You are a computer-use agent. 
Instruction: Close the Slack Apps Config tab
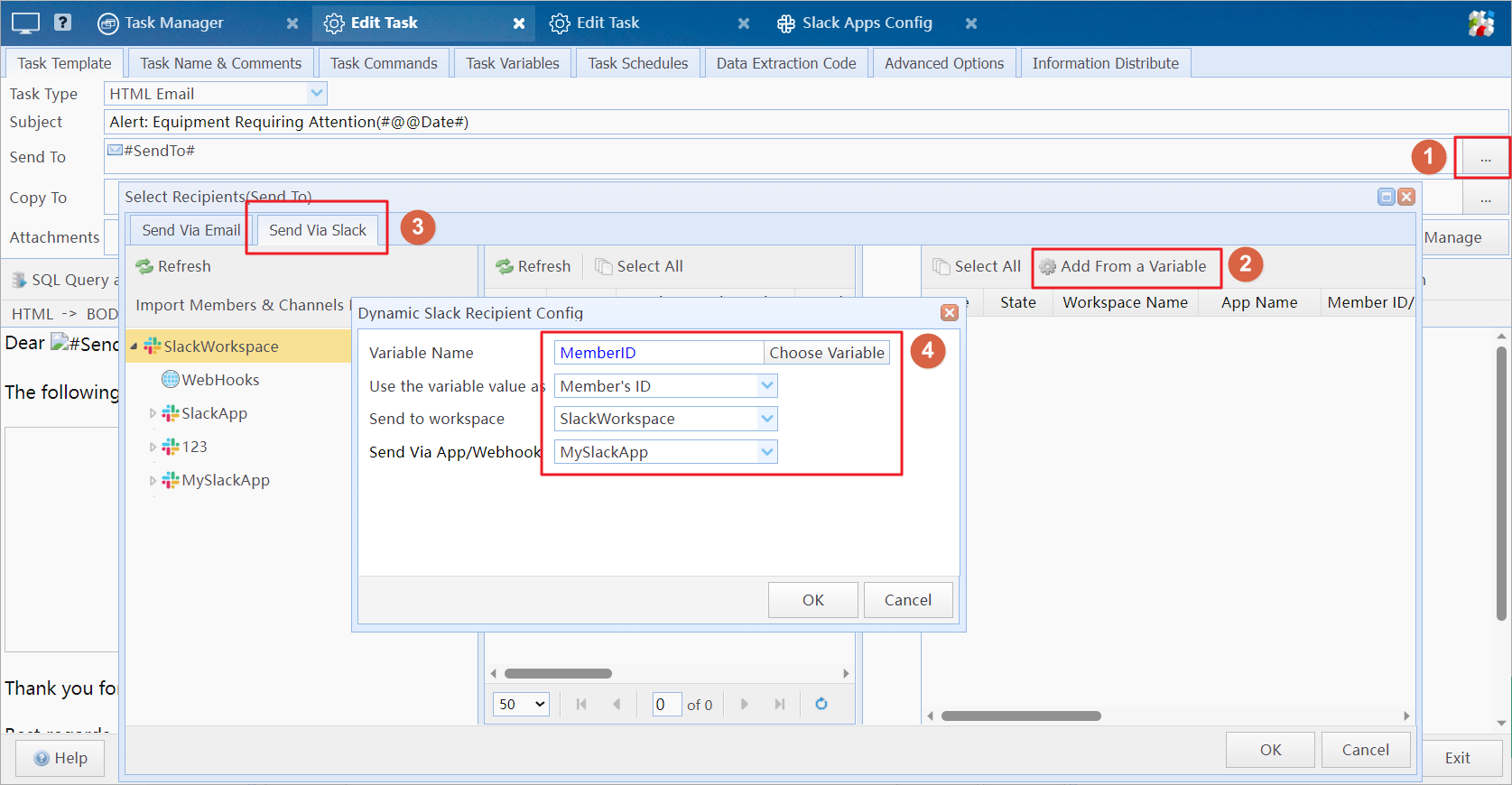coord(971,23)
